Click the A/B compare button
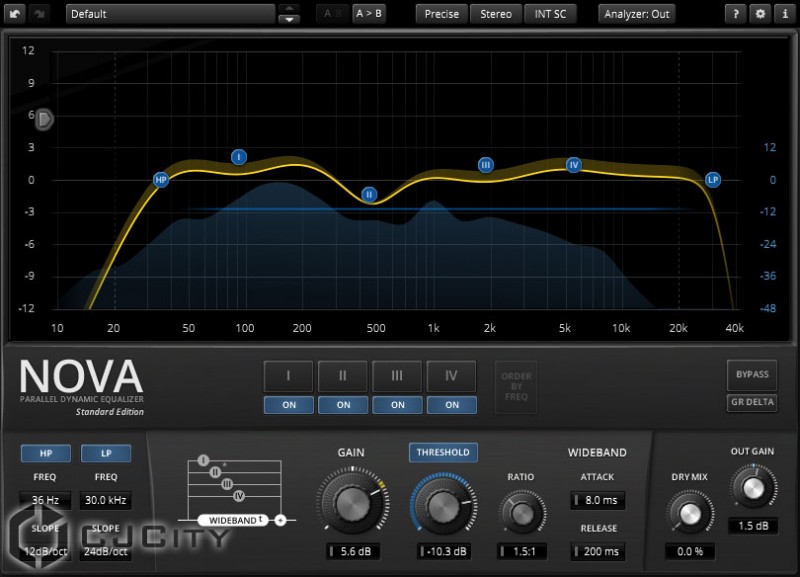This screenshot has height=577, width=800. tap(332, 14)
